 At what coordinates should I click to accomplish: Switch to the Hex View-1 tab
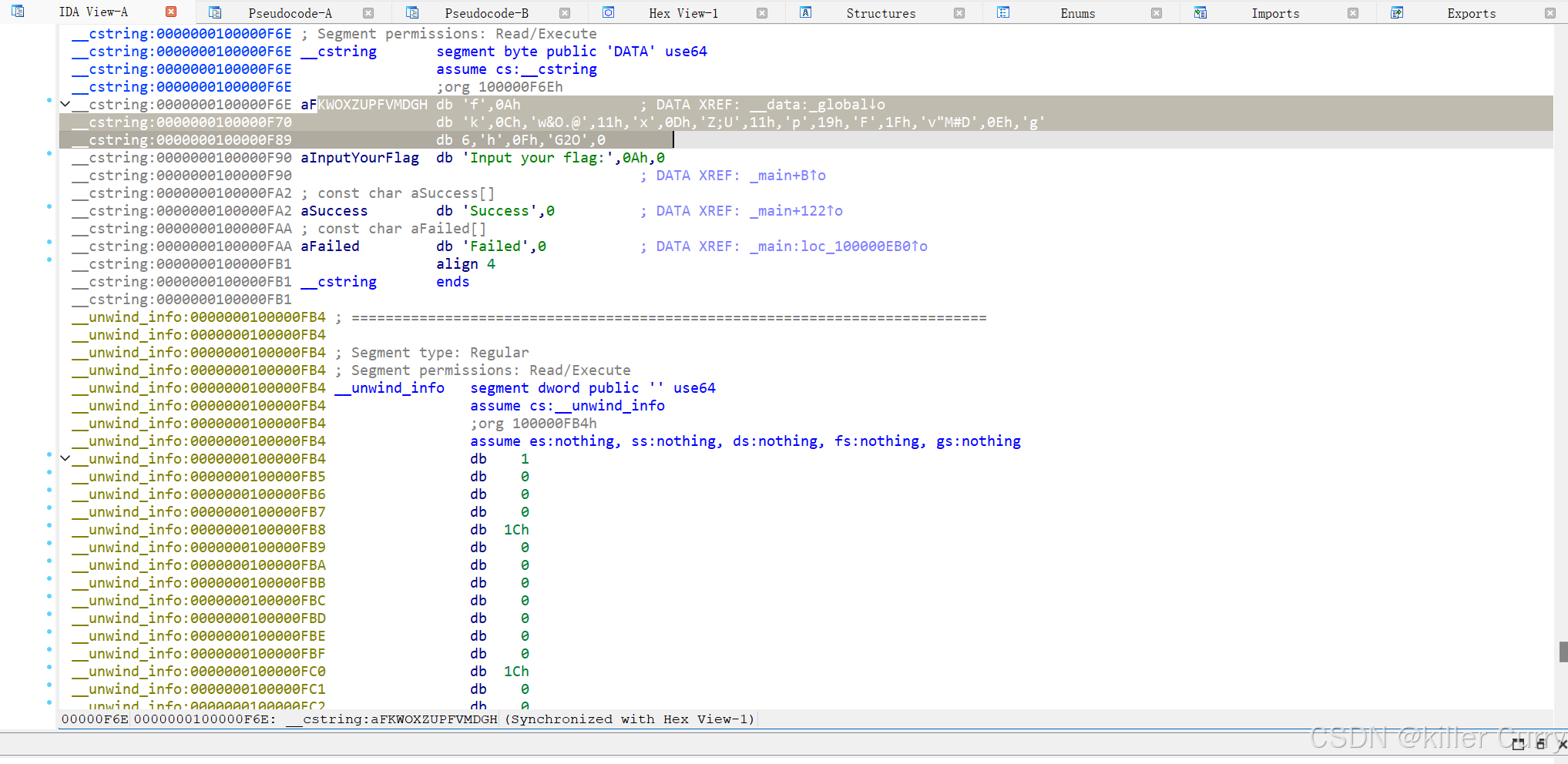click(683, 12)
